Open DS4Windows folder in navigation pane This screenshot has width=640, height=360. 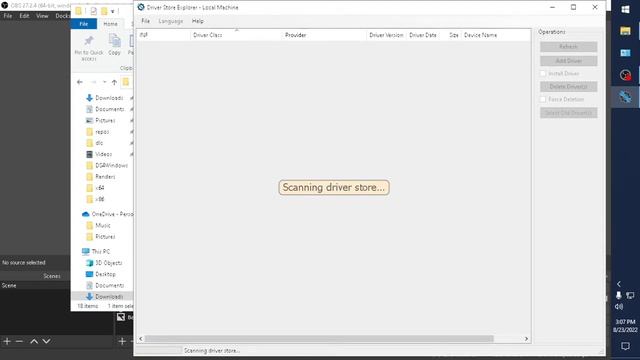click(111, 165)
